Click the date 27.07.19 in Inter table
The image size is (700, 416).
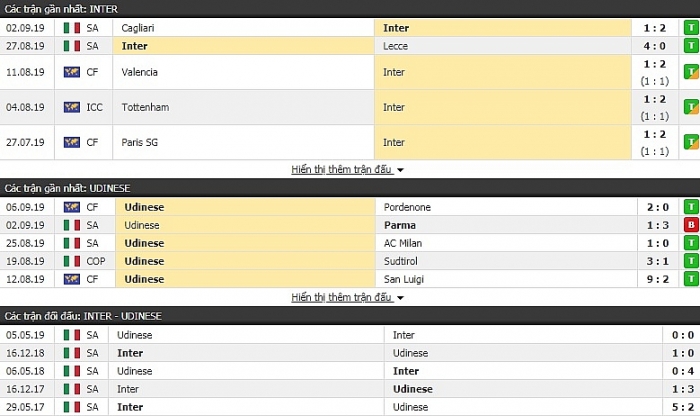click(x=25, y=142)
